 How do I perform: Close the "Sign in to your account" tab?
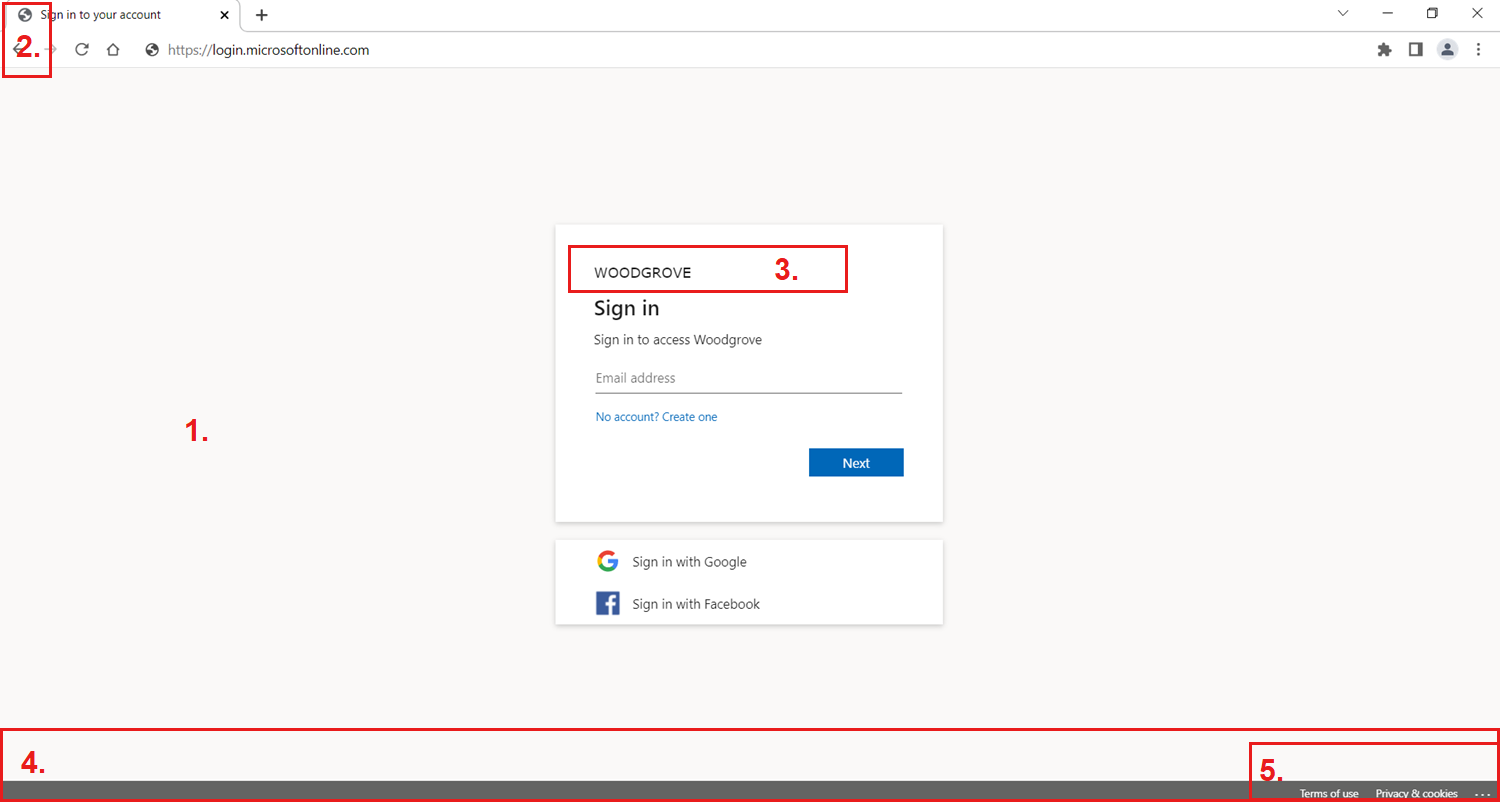(x=224, y=15)
